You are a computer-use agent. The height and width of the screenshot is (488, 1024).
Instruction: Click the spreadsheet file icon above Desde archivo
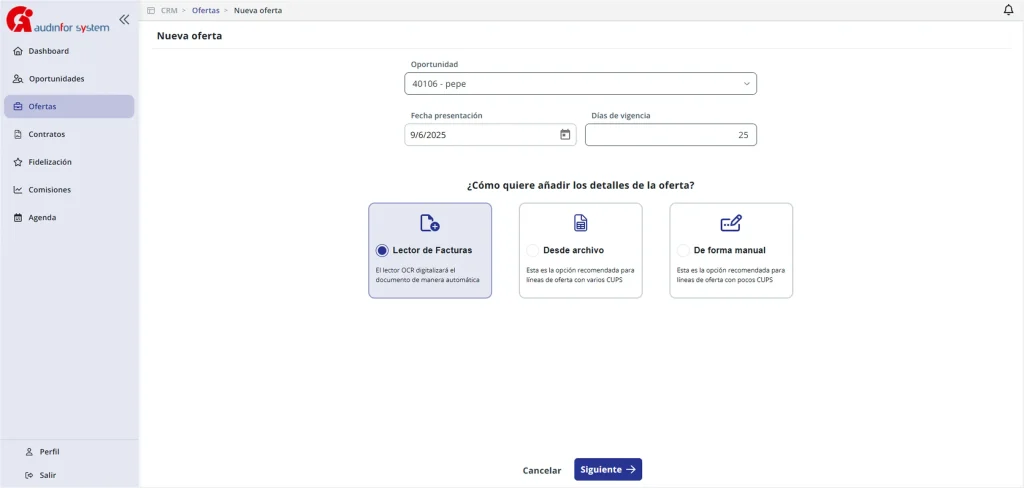pyautogui.click(x=580, y=223)
